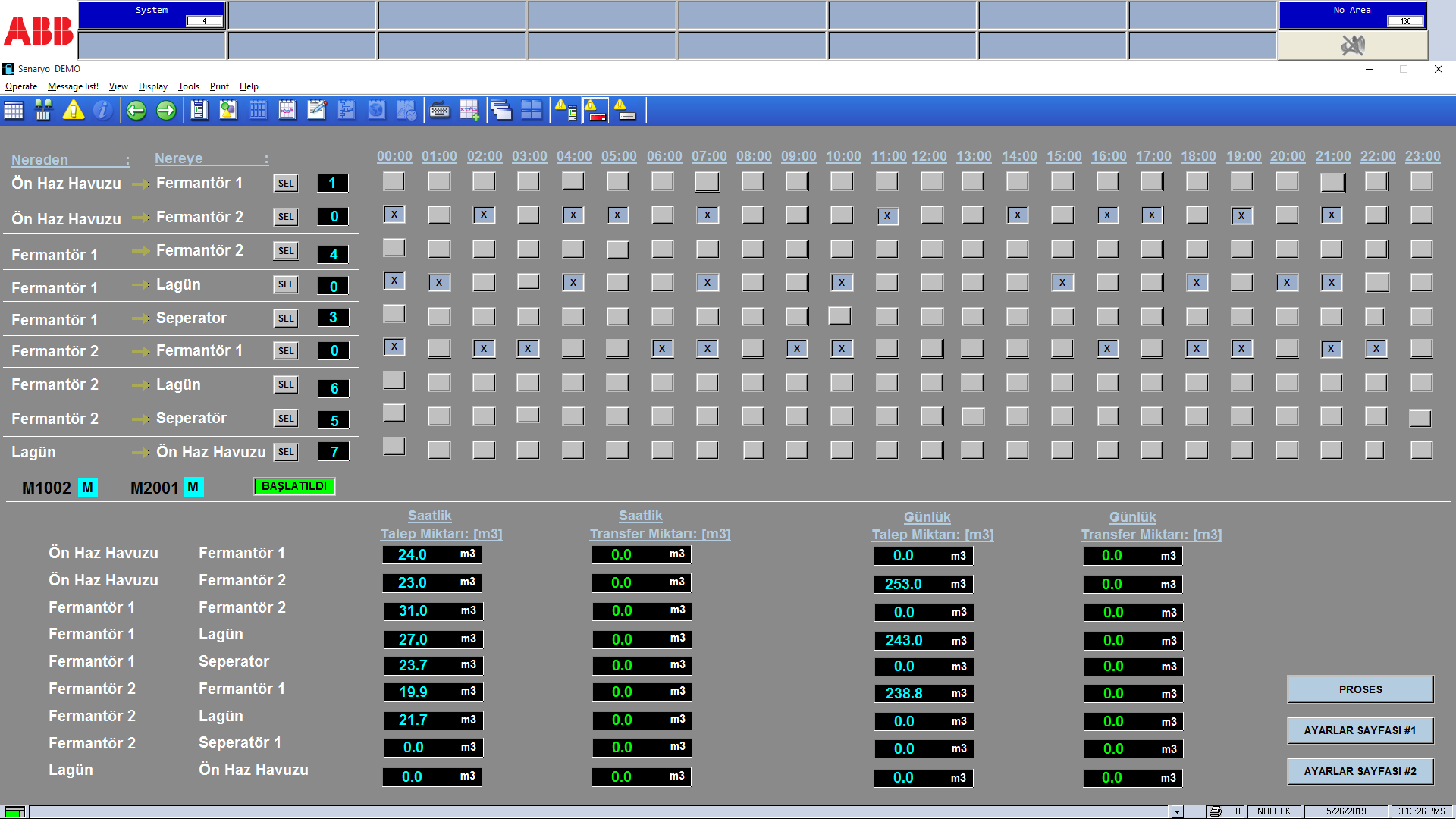Open AYARLAR SAYFASI #2 page
Screen dimensions: 1456x819
coord(1360,771)
